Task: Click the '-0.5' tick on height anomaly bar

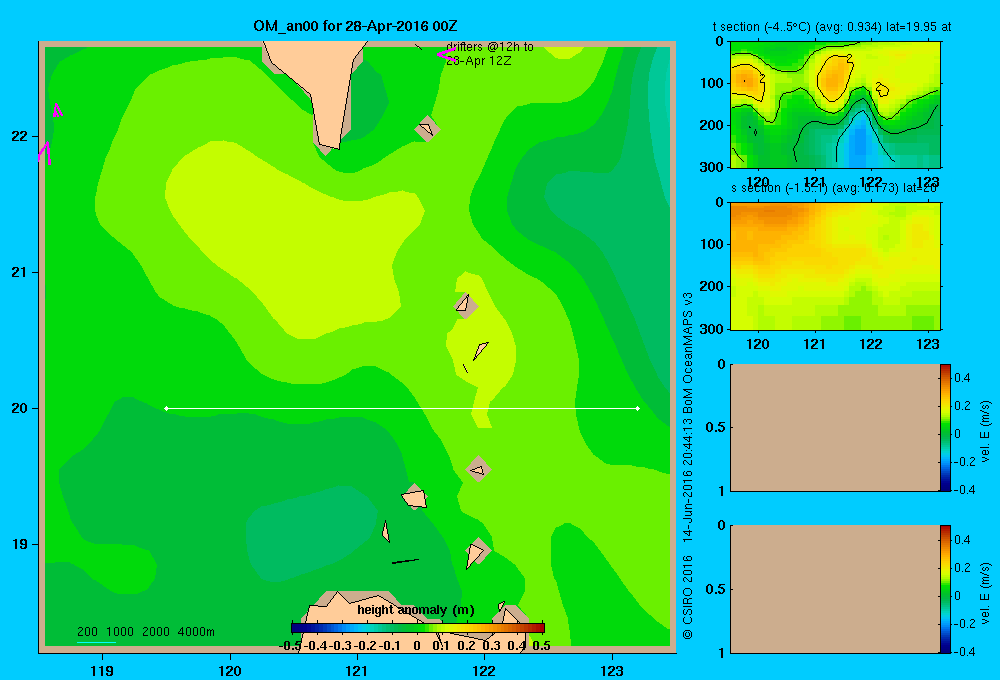Action: (291, 646)
